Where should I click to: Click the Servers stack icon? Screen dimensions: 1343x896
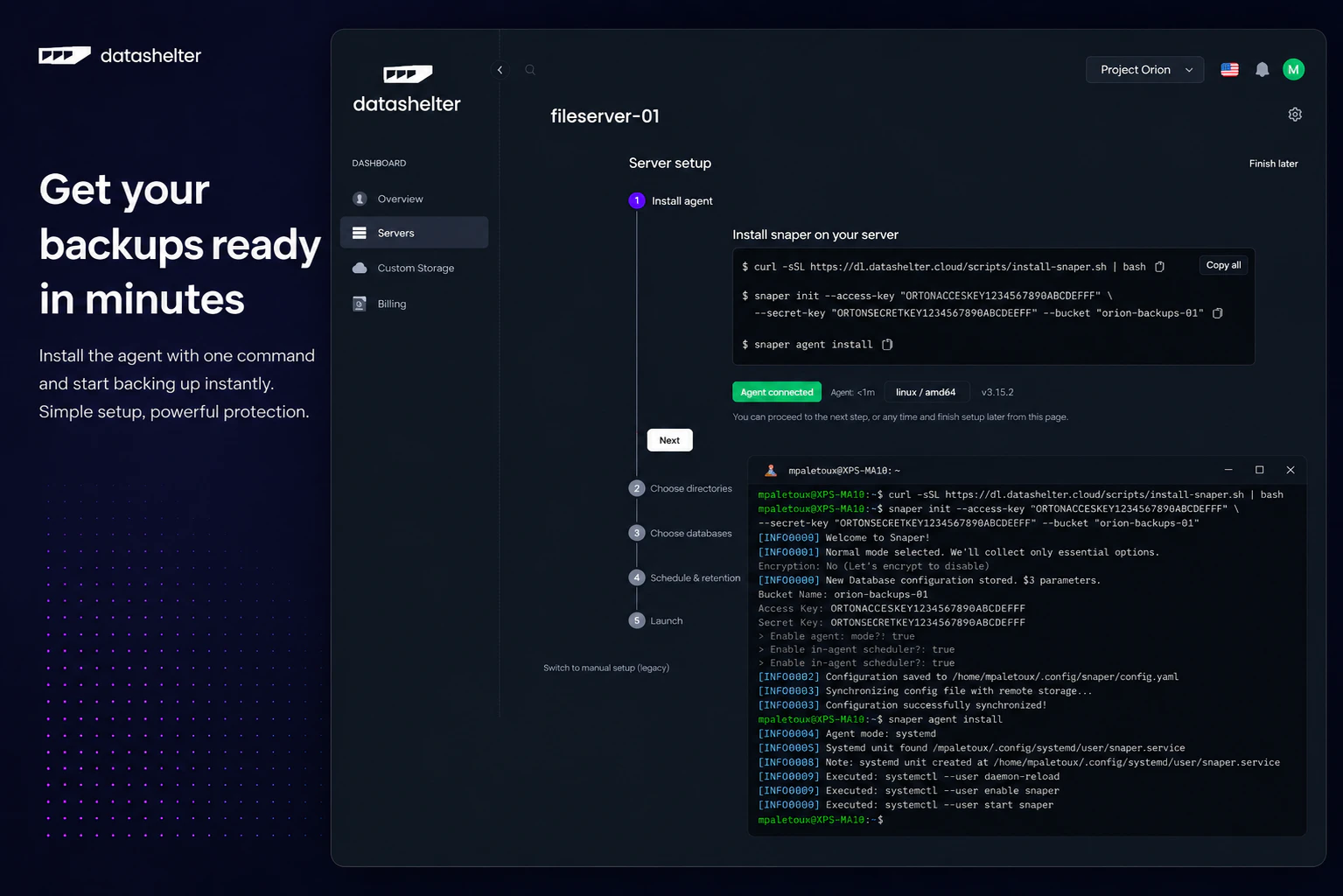point(360,233)
